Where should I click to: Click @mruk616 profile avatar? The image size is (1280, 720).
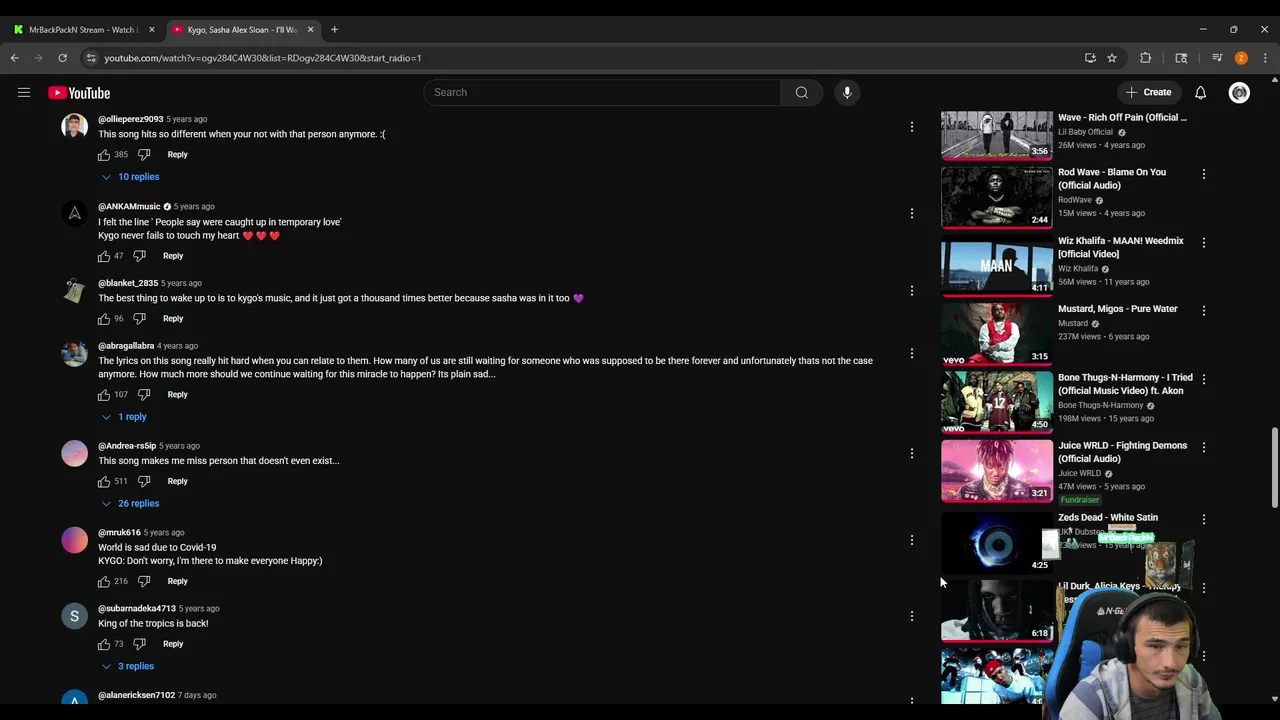coord(74,540)
